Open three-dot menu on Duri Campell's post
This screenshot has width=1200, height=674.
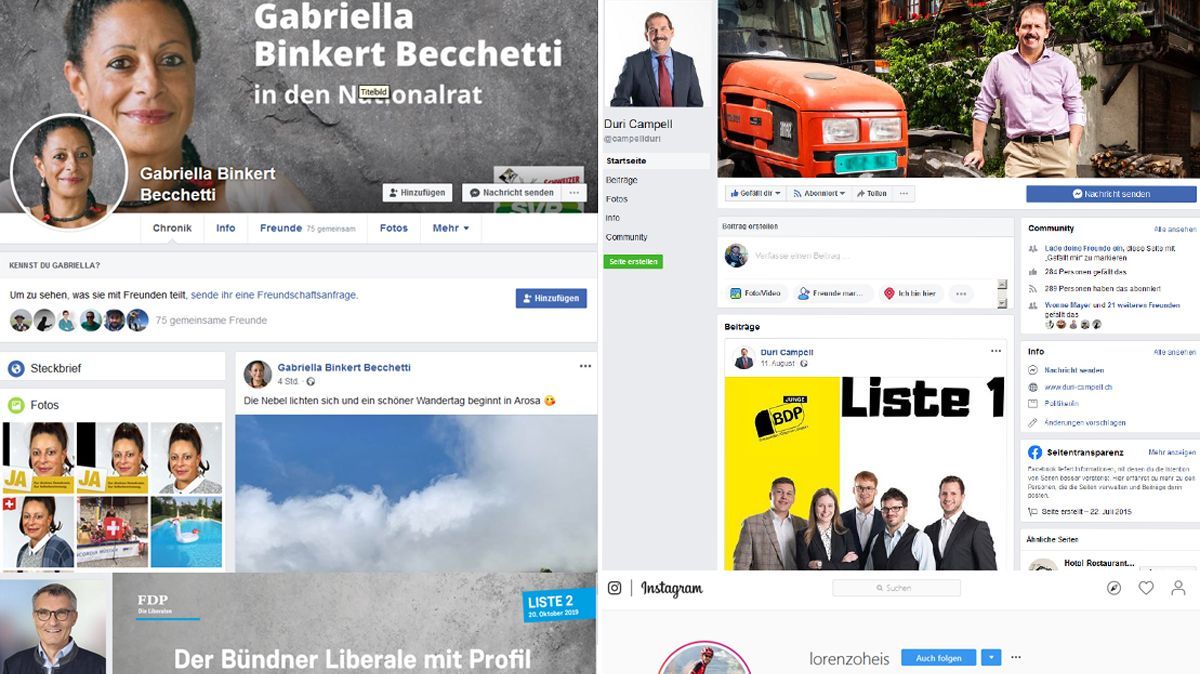(x=995, y=351)
